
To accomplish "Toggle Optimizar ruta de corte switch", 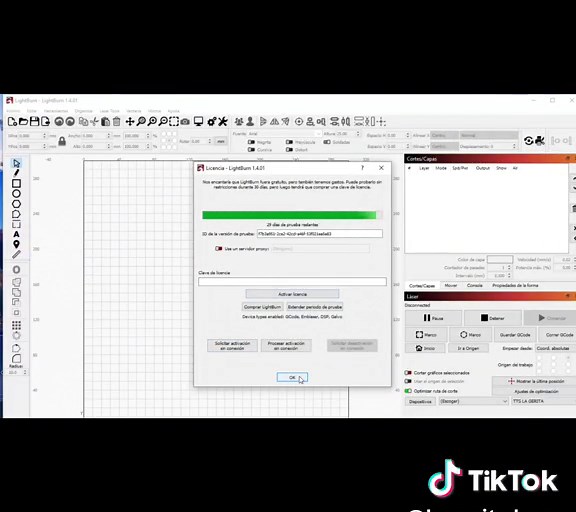I will coord(408,391).
